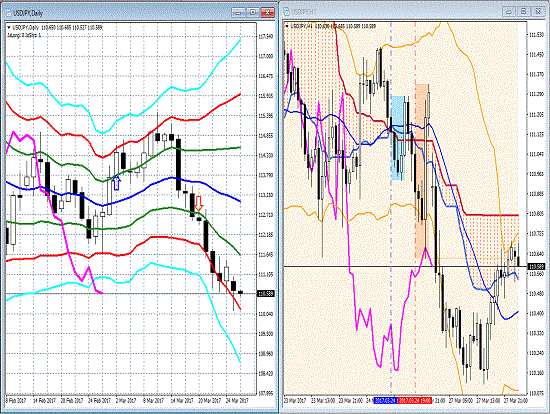Click the '24 Feb 2017' date on Daily axis
Image resolution: width=550 pixels, height=414 pixels.
pyautogui.click(x=100, y=400)
